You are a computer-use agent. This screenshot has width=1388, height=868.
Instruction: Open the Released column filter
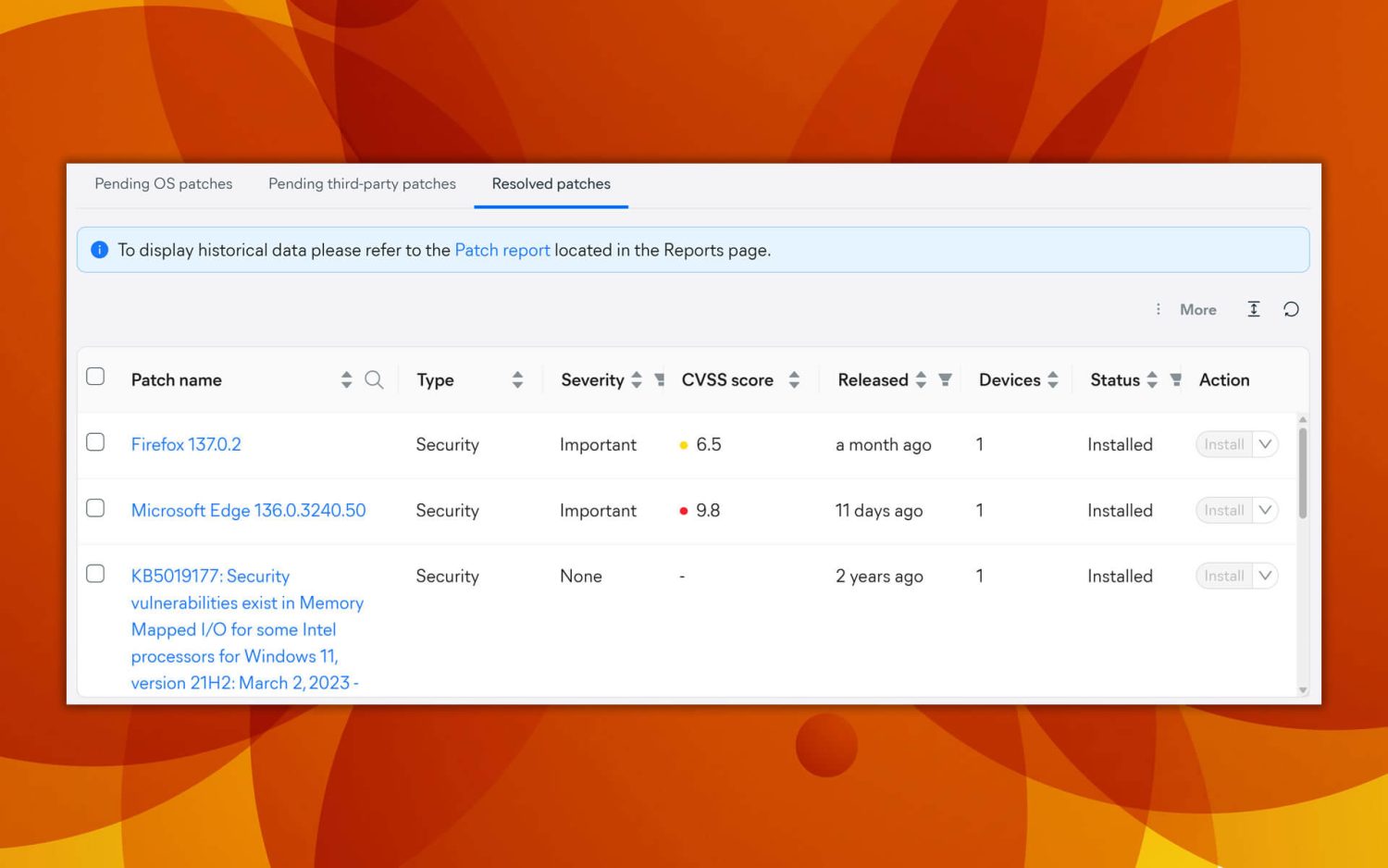click(x=945, y=379)
